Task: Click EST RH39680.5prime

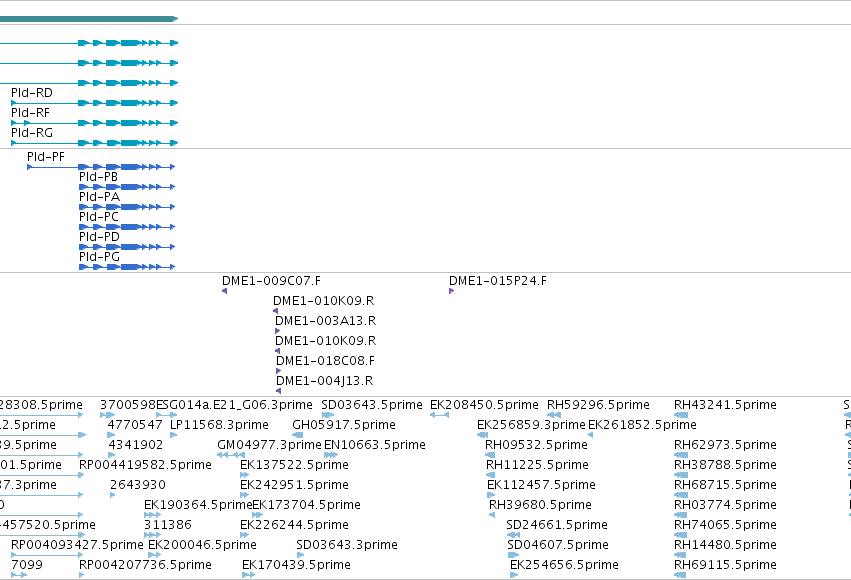Action: tap(541, 505)
